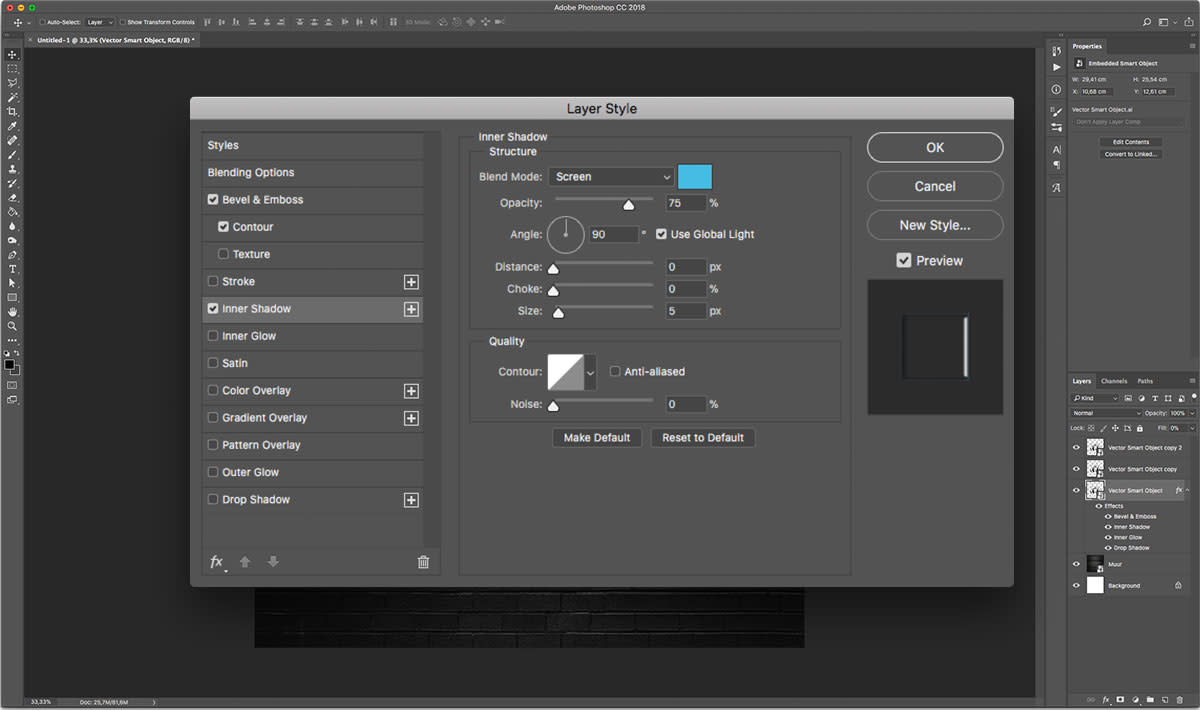Uncheck the Preview checkbox

[x=904, y=260]
